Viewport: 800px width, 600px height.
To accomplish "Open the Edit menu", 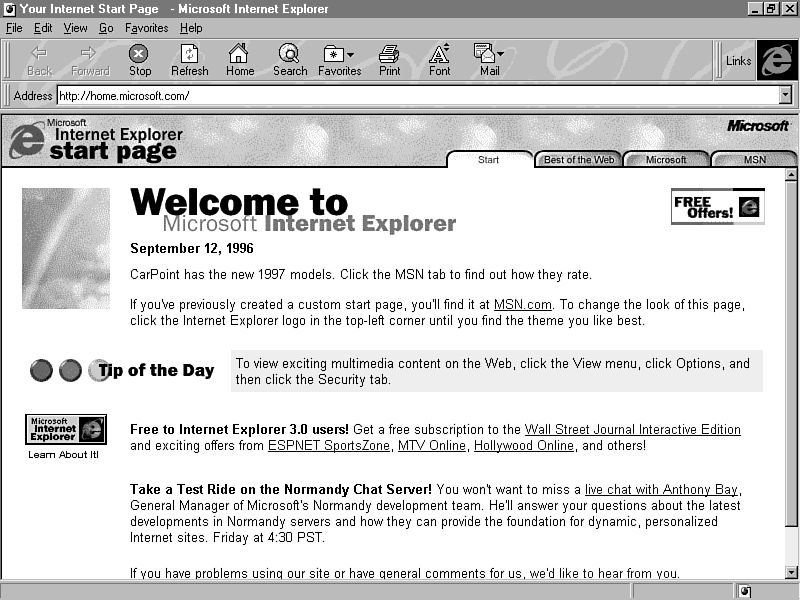I will 43,28.
